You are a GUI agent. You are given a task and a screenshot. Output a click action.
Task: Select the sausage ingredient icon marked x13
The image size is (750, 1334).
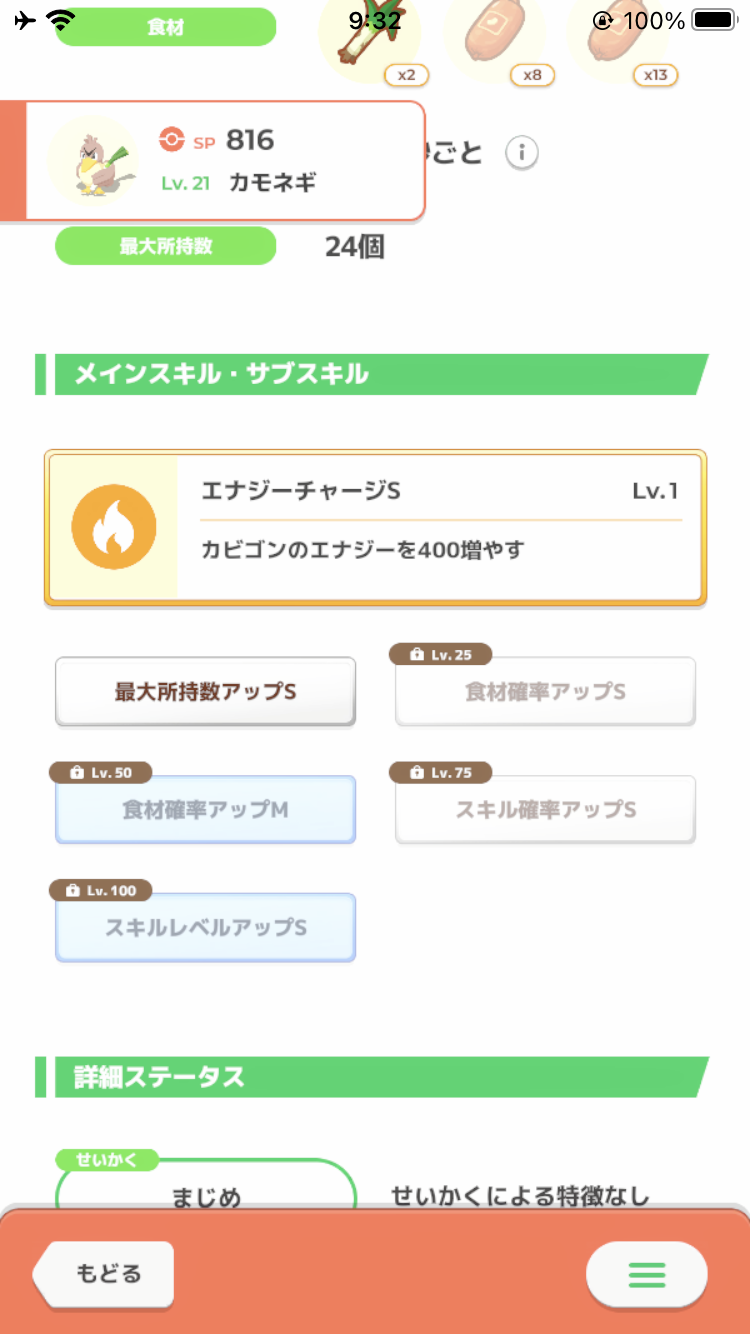point(620,37)
